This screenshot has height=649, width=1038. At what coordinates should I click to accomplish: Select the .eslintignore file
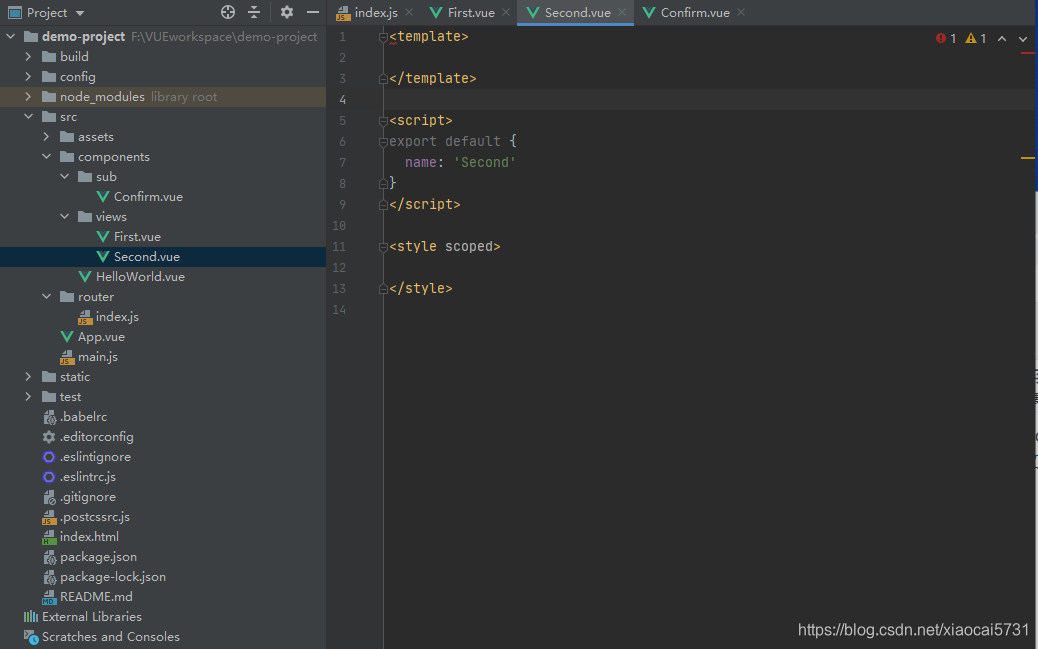(x=95, y=457)
